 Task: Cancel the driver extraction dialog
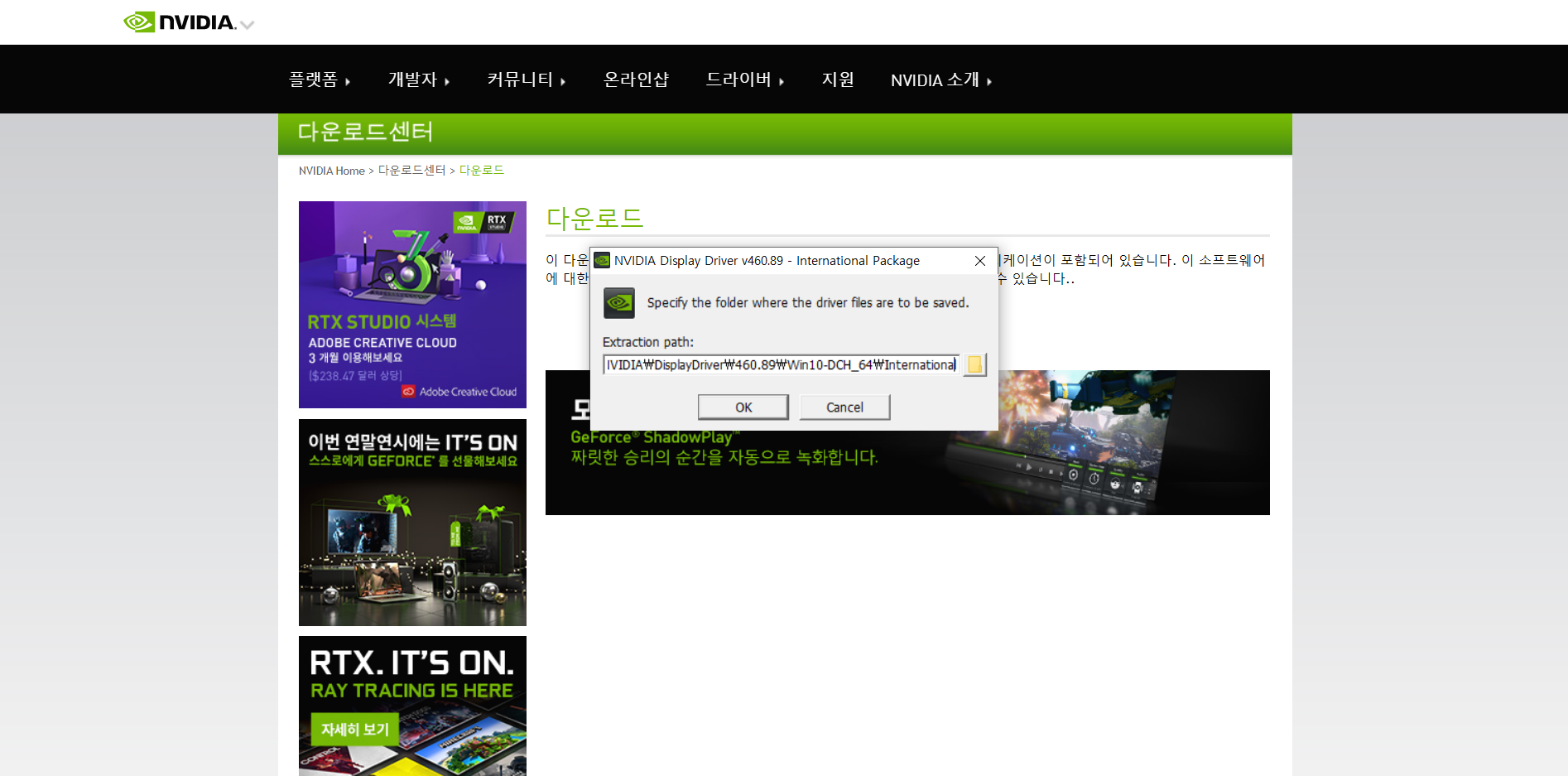[x=844, y=407]
